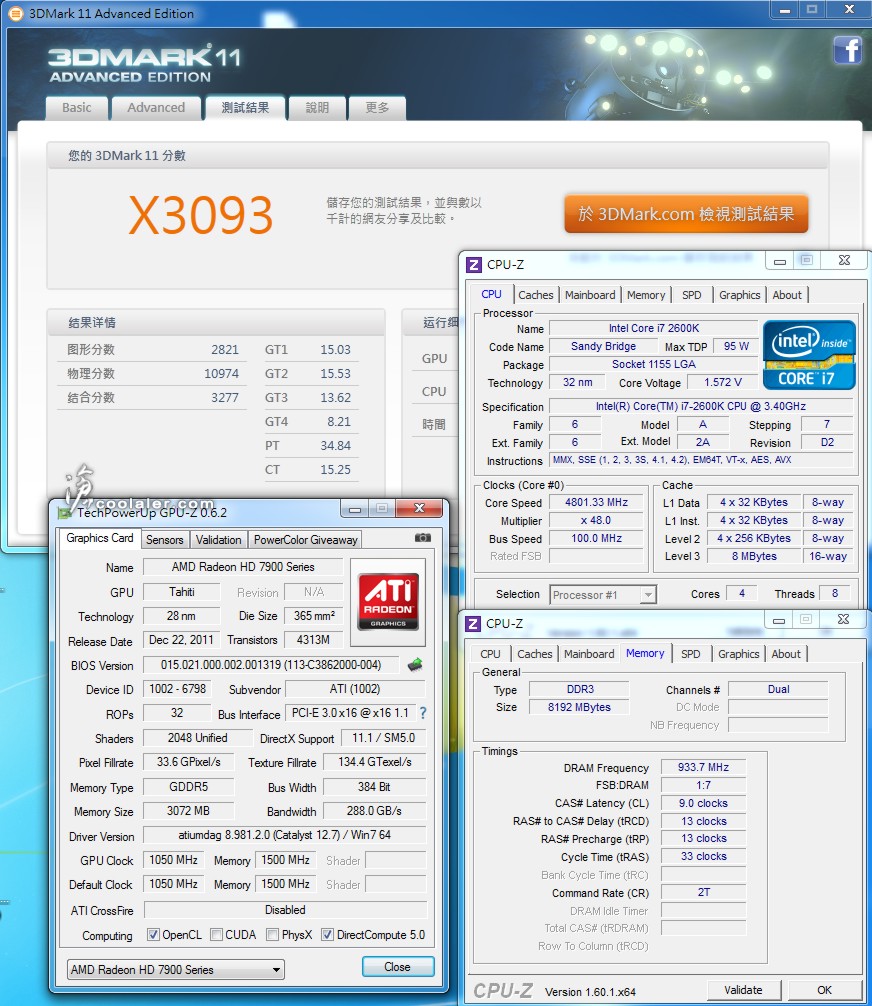The width and height of the screenshot is (872, 1006).
Task: Open the Processor #1 selection dropdown
Action: click(603, 595)
